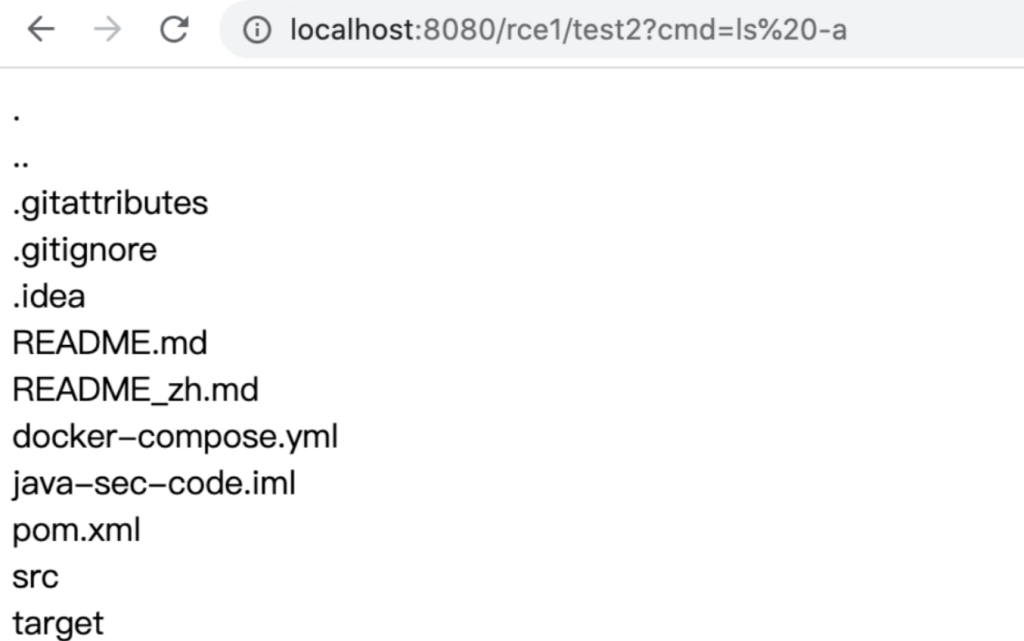Click the localhost host text in the URL

coord(352,30)
